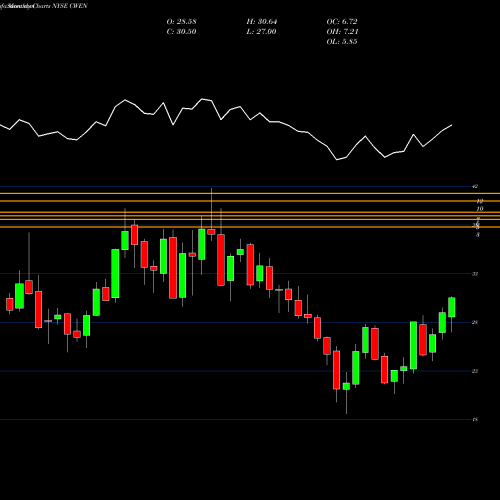Click the NYSE CWEN chart title
The height and width of the screenshot is (500, 500).
click(43, 6)
